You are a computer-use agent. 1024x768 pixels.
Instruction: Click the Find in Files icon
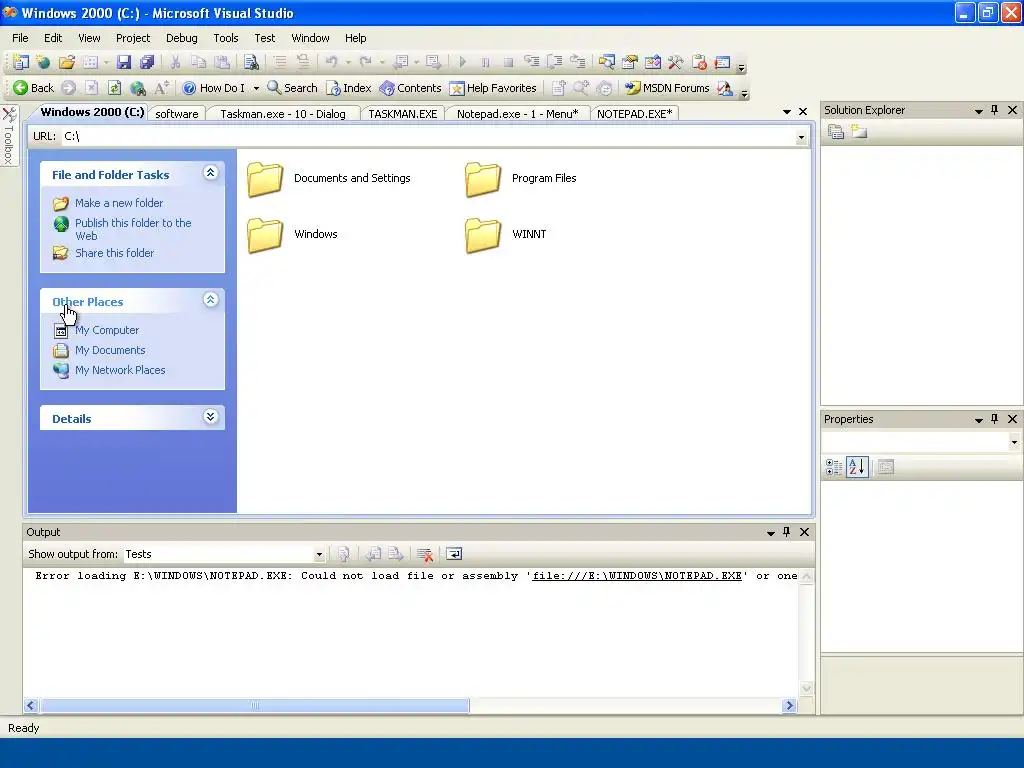(x=251, y=62)
